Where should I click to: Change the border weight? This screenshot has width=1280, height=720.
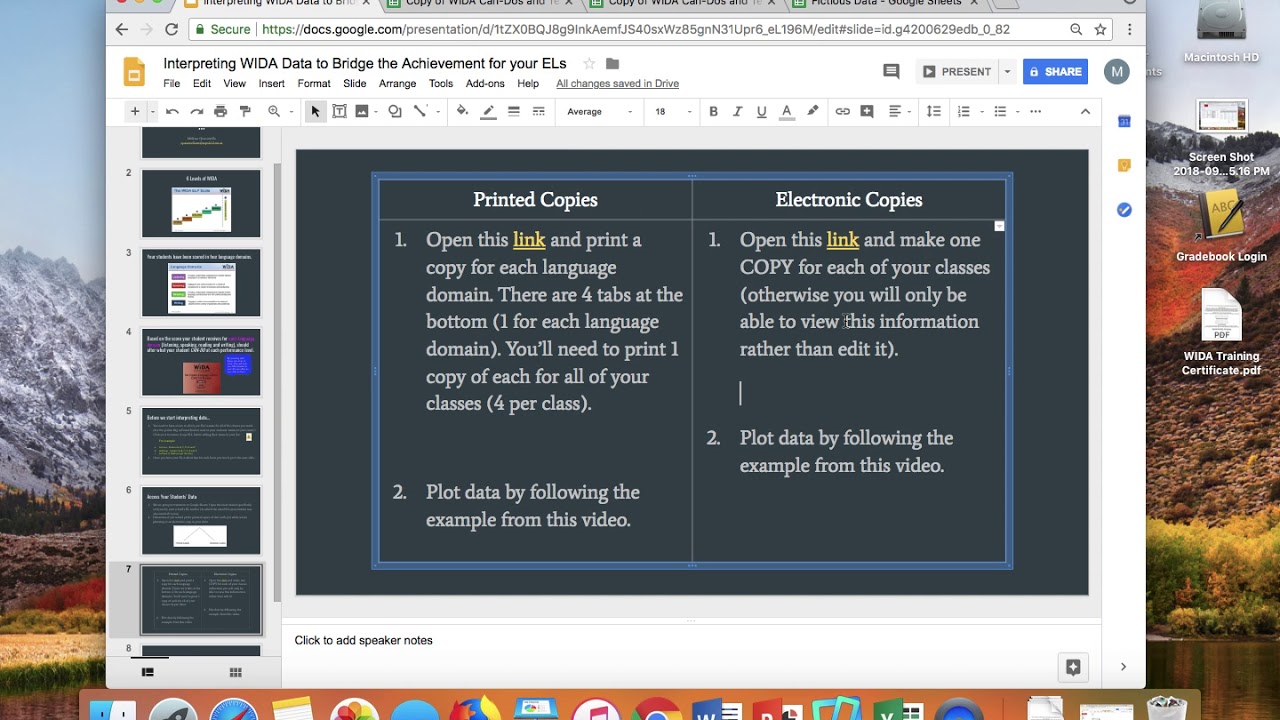coord(513,111)
